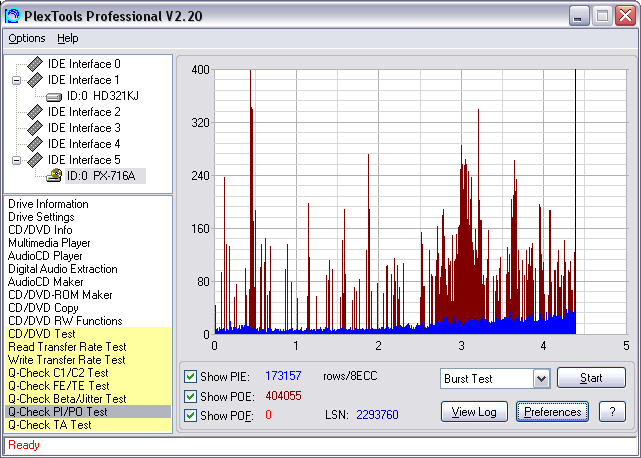Open CD/DVD Copy function
The image size is (641, 458).
pyautogui.click(x=43, y=308)
